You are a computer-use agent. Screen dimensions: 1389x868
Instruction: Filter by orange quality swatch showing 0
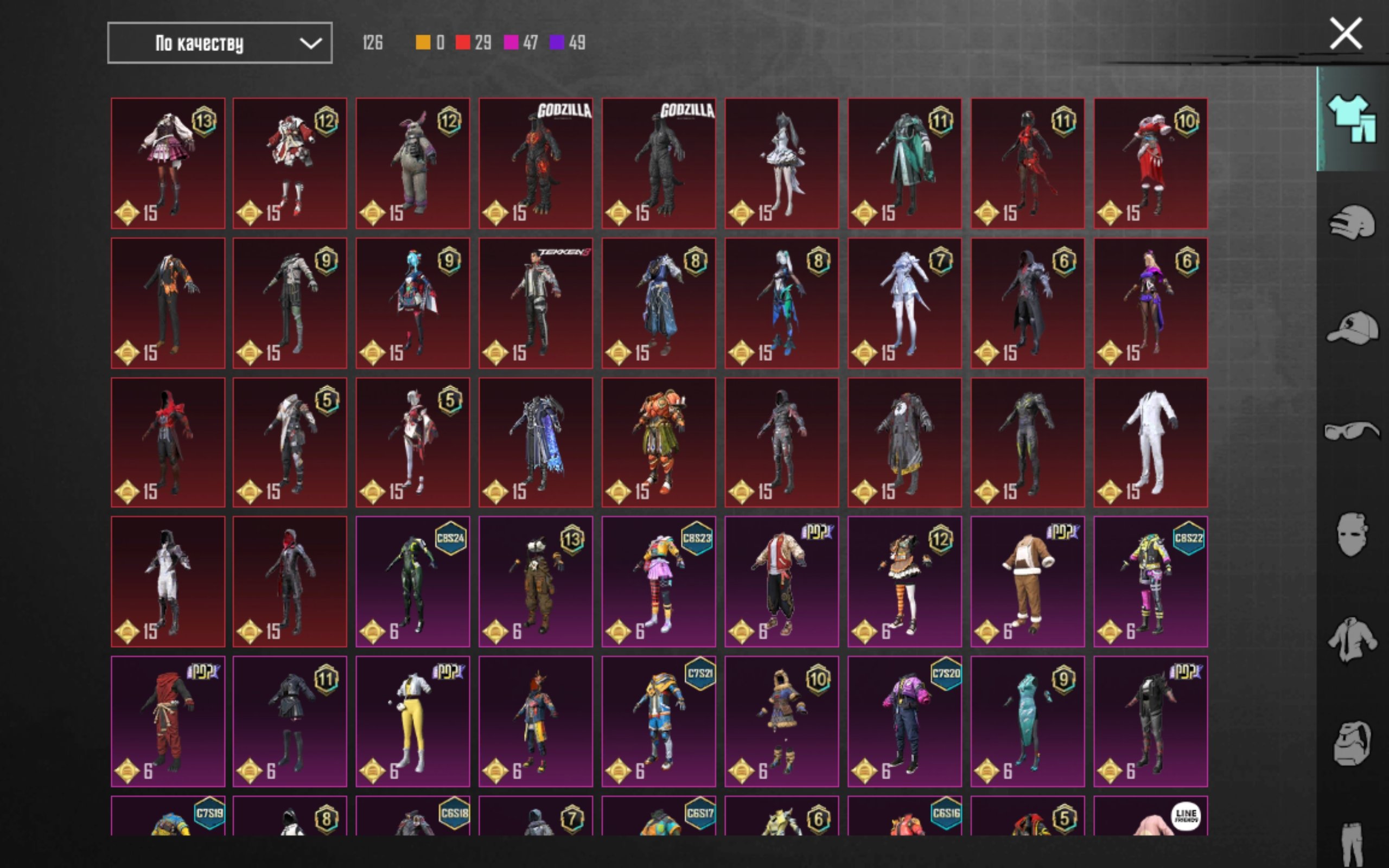423,42
